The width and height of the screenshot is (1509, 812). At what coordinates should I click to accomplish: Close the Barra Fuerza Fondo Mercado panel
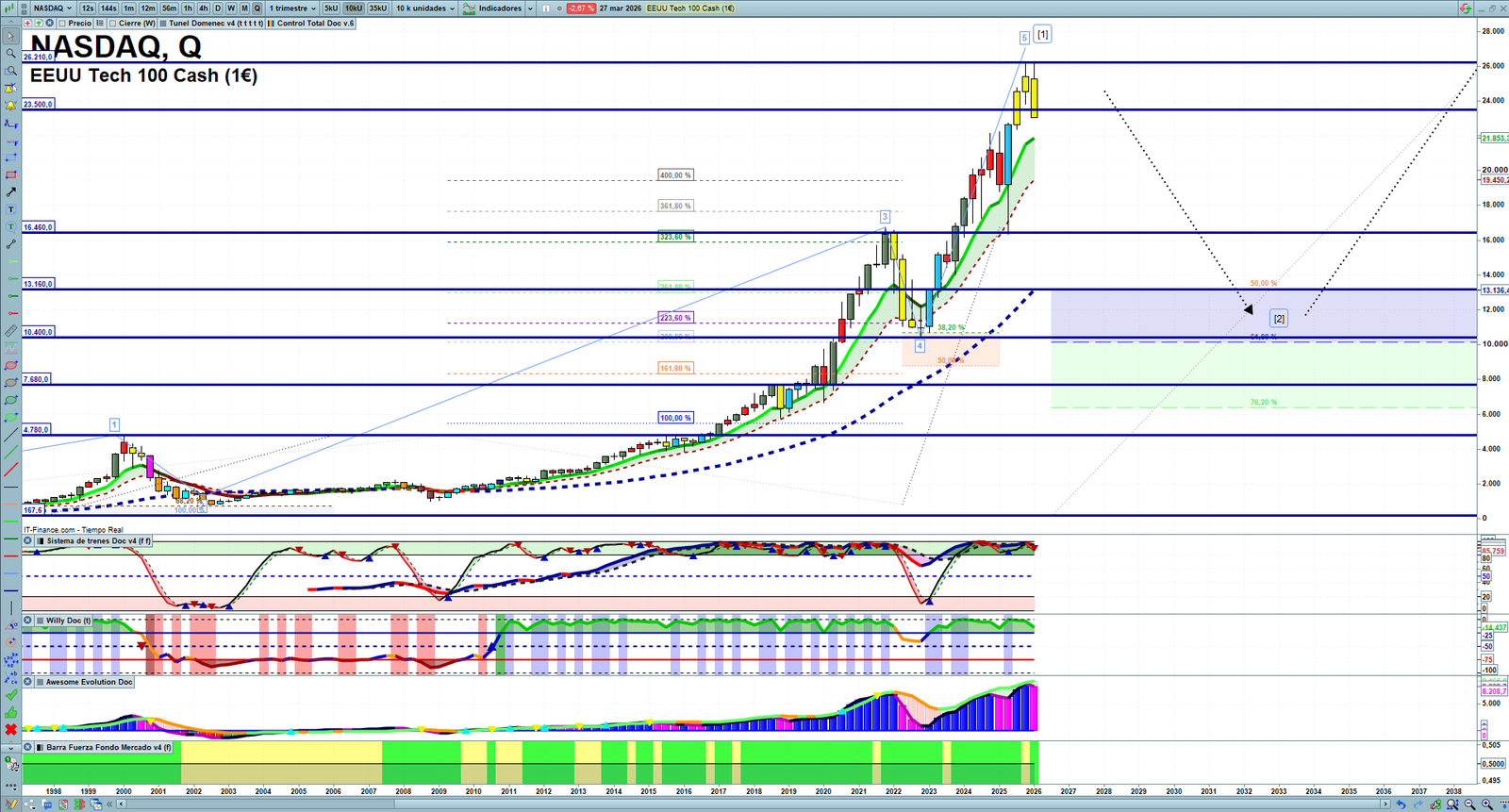click(x=28, y=748)
